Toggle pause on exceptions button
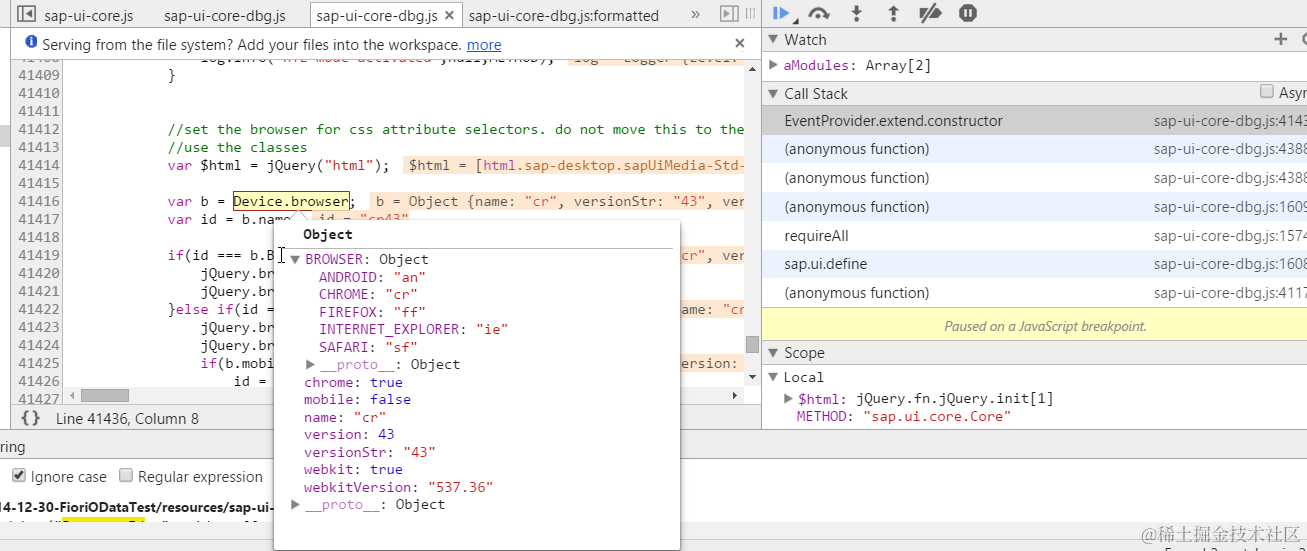The height and width of the screenshot is (551, 1307). (967, 13)
